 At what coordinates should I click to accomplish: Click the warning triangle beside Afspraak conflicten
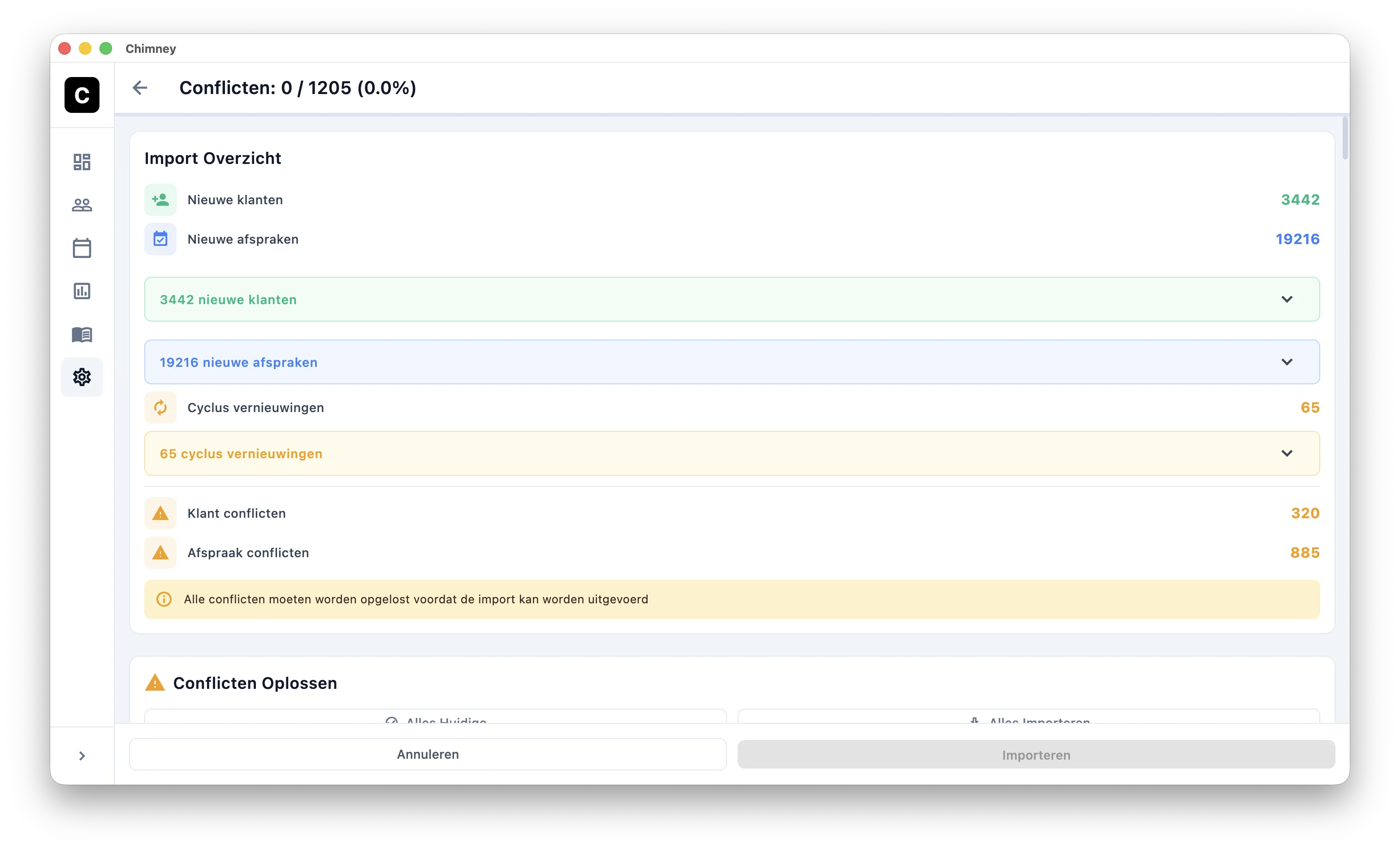[x=160, y=553]
